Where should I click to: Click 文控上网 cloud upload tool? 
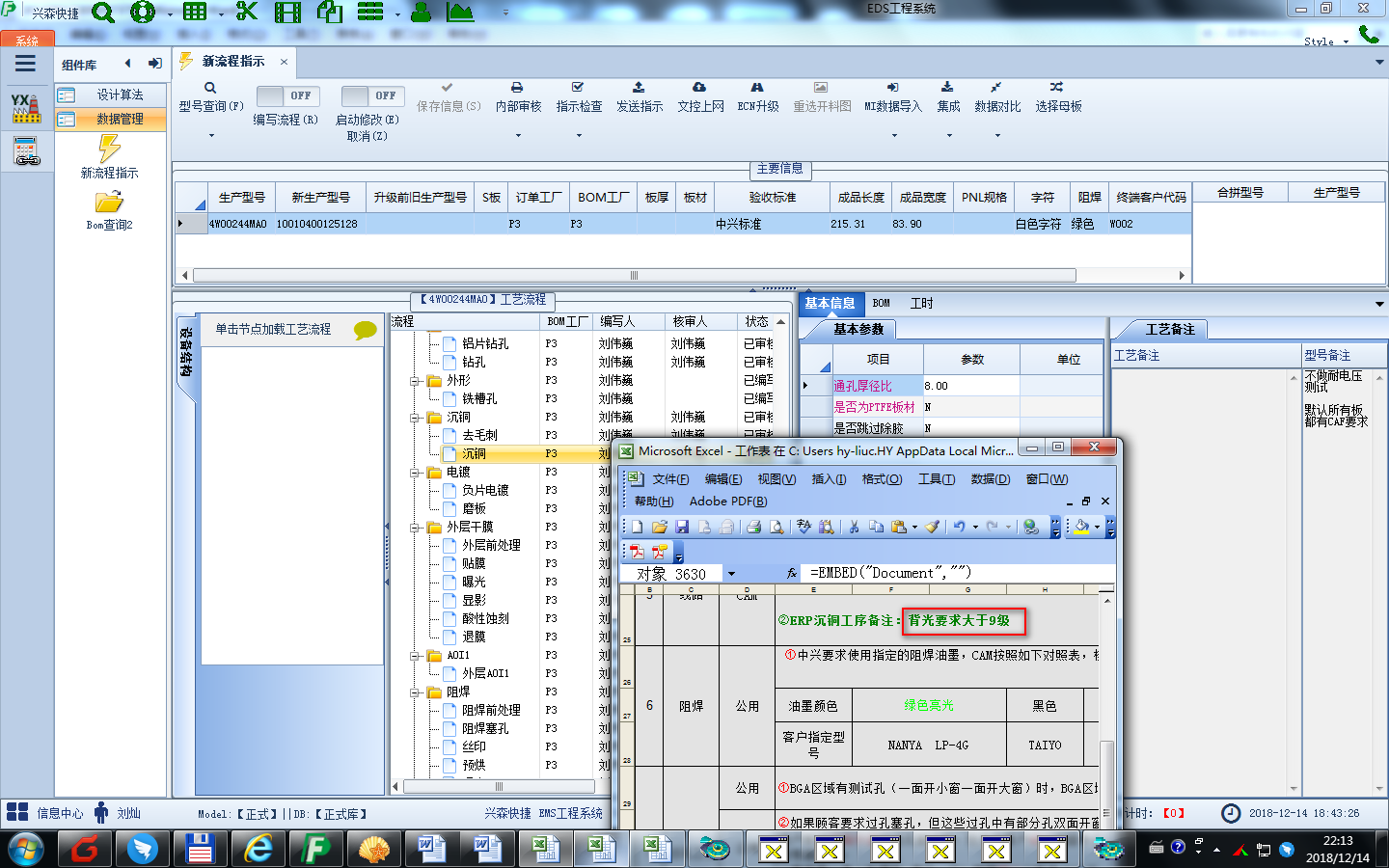(x=700, y=97)
